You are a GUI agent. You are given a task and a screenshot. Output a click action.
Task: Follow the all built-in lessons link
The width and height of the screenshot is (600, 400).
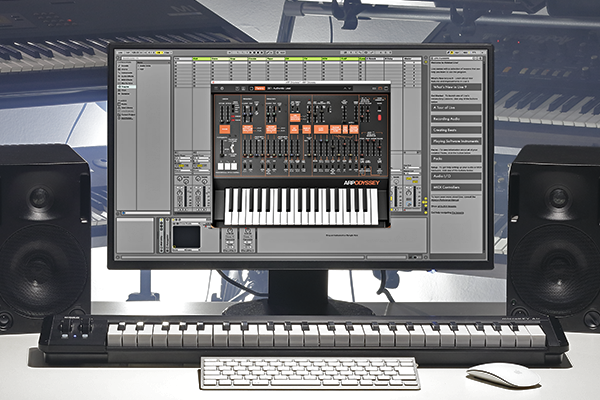click(x=448, y=206)
